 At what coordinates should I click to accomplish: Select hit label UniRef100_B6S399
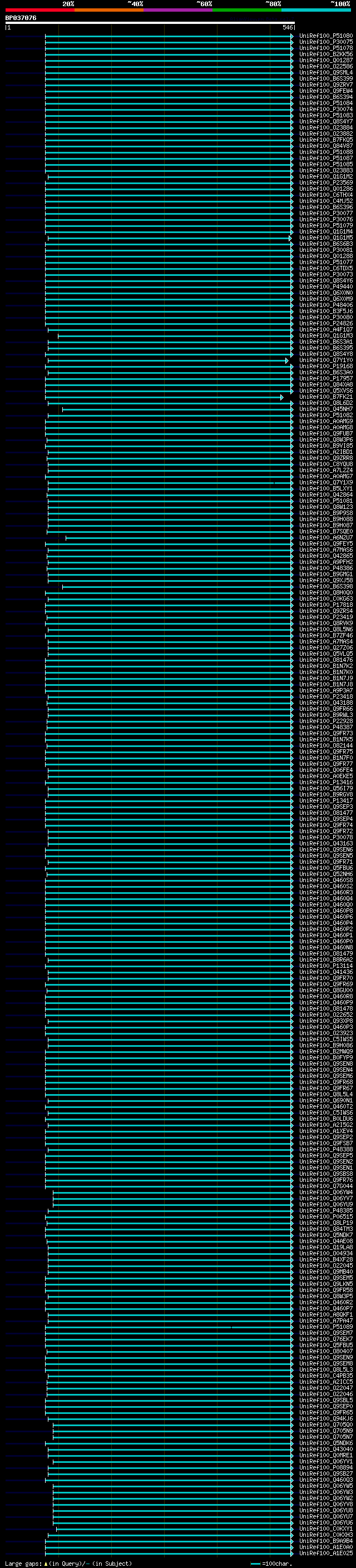point(325,78)
